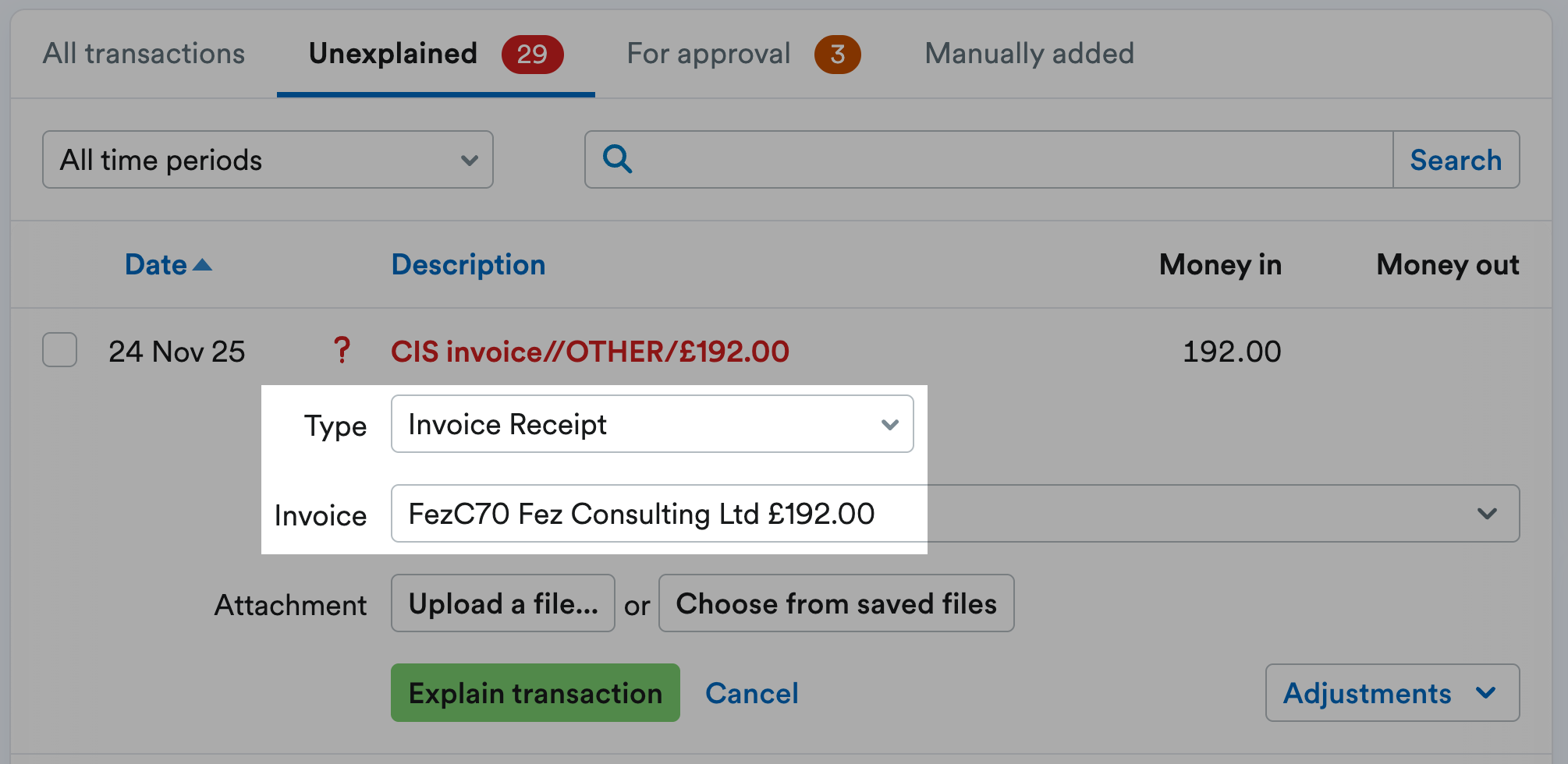The height and width of the screenshot is (764, 1568).
Task: Tick the checkbox for the 24 Nov 25 transaction
Action: point(59,350)
